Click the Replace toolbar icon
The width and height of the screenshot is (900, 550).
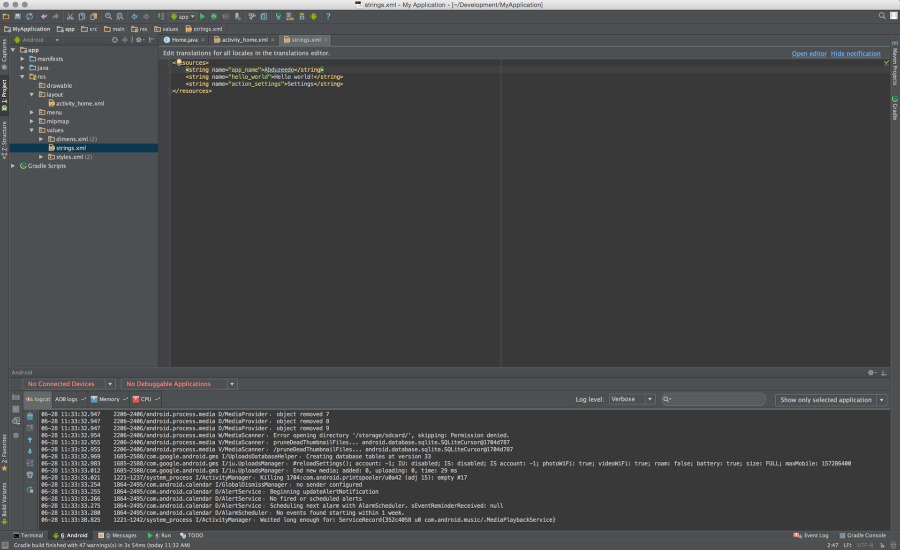[120, 17]
